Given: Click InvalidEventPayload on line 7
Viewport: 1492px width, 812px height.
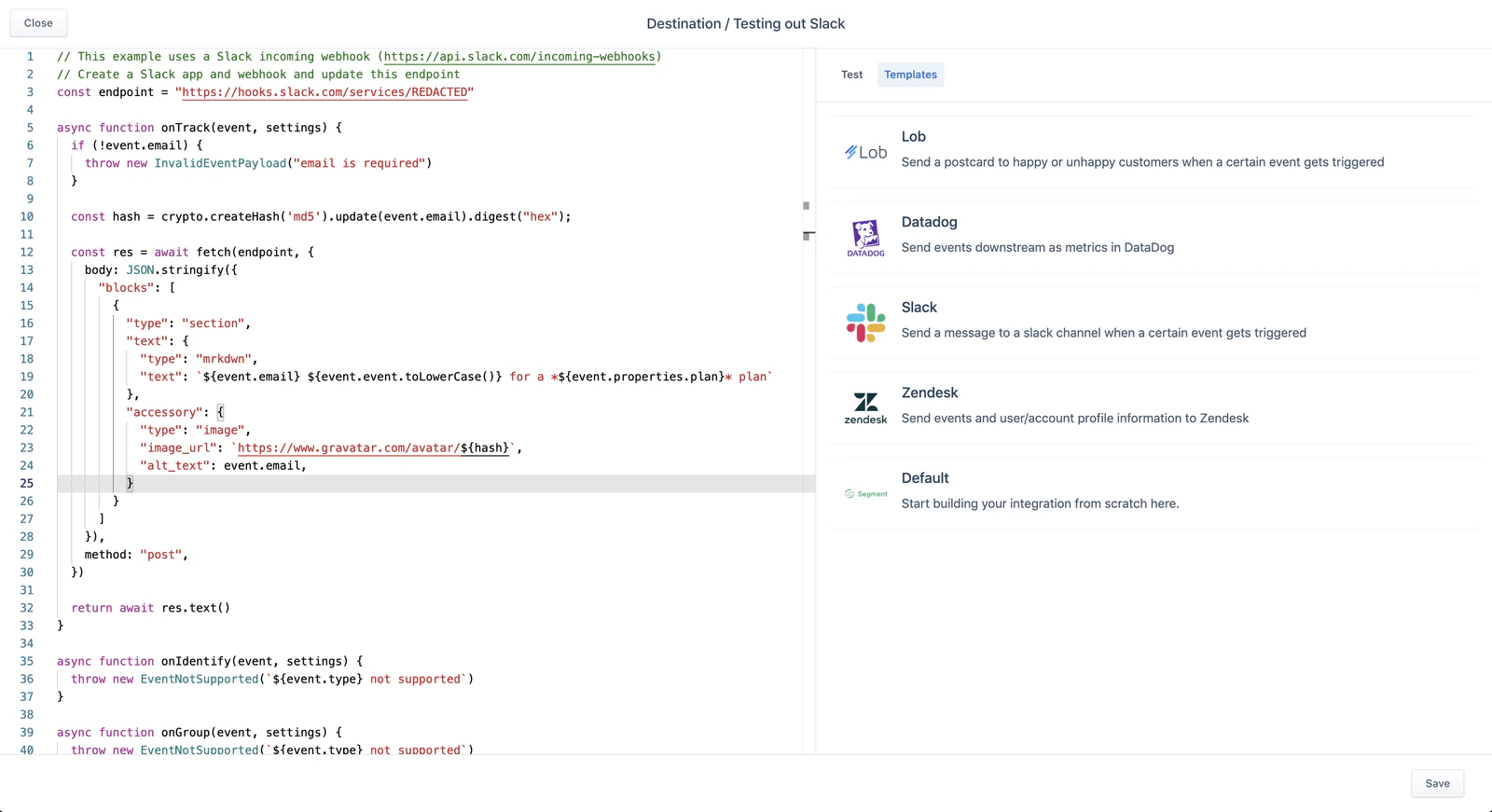Looking at the screenshot, I should coord(220,163).
